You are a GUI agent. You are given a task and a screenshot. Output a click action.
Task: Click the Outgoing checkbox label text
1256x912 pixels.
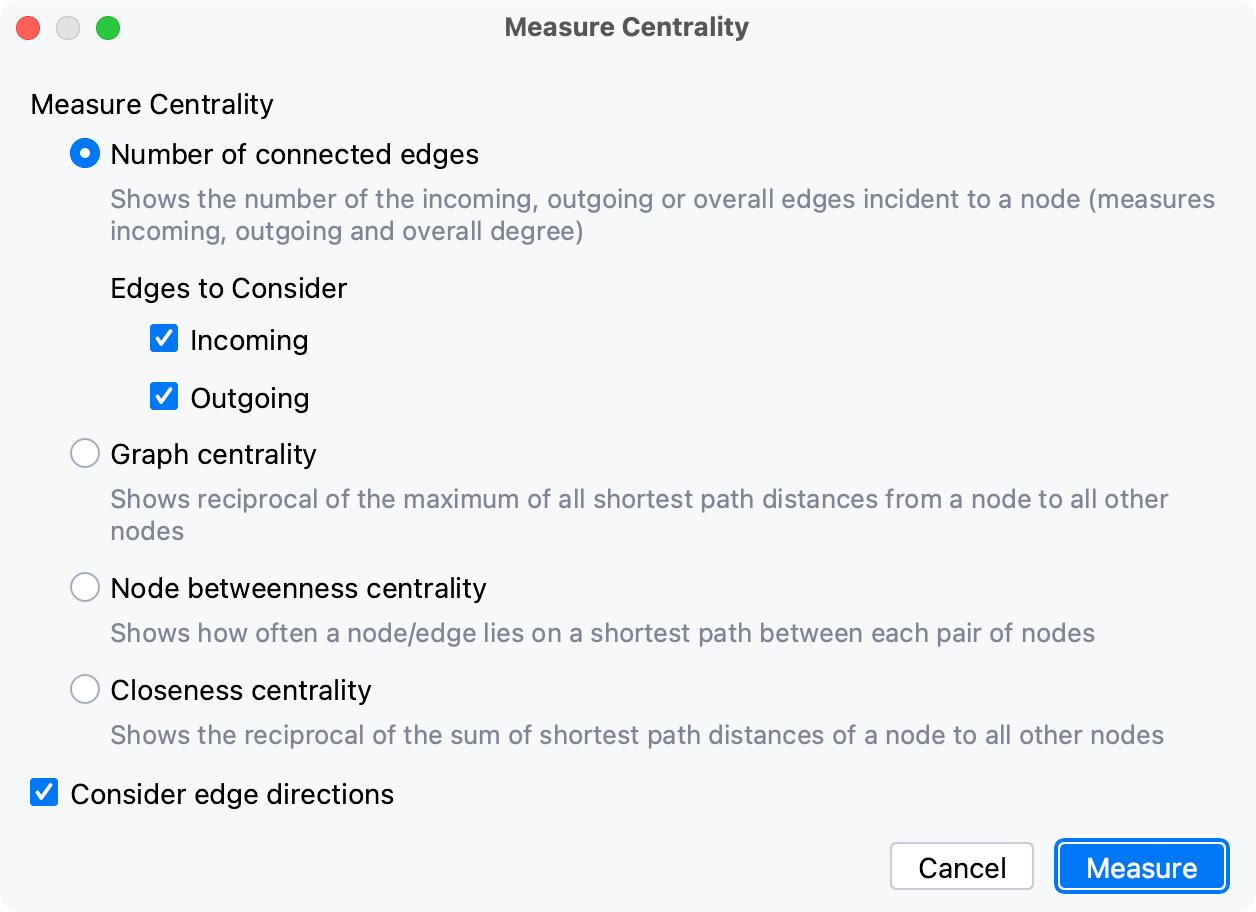[x=250, y=397]
